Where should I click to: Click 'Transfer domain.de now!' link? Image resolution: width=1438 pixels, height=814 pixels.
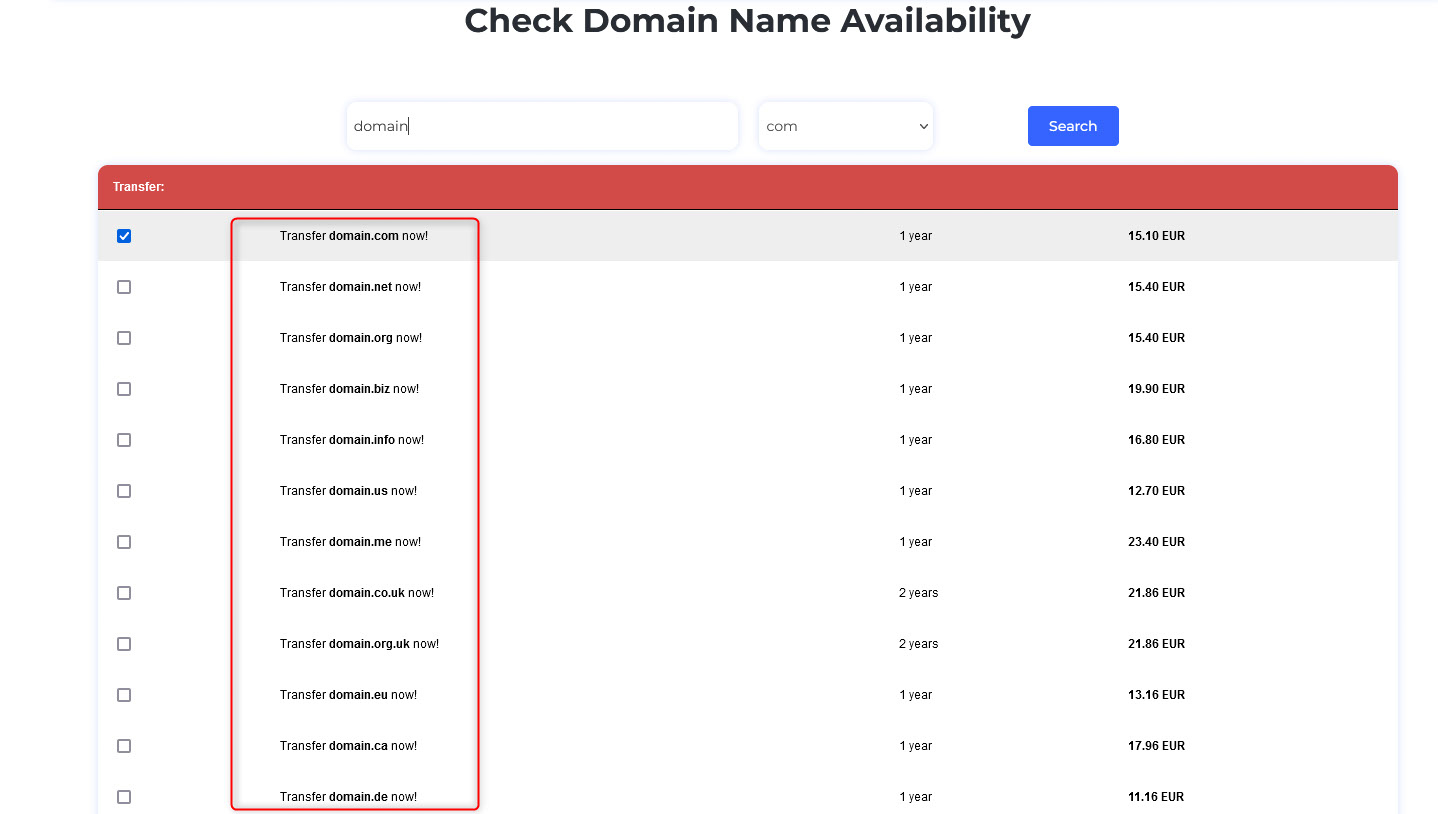click(x=348, y=796)
